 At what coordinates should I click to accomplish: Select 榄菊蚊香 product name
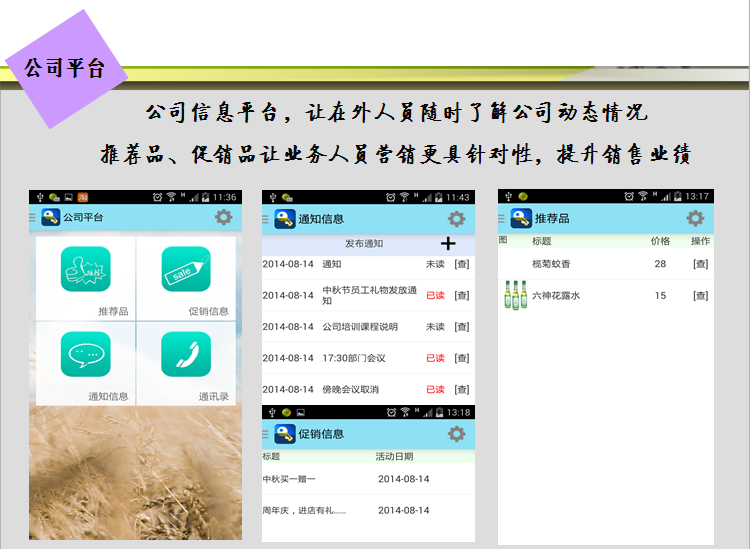551,264
